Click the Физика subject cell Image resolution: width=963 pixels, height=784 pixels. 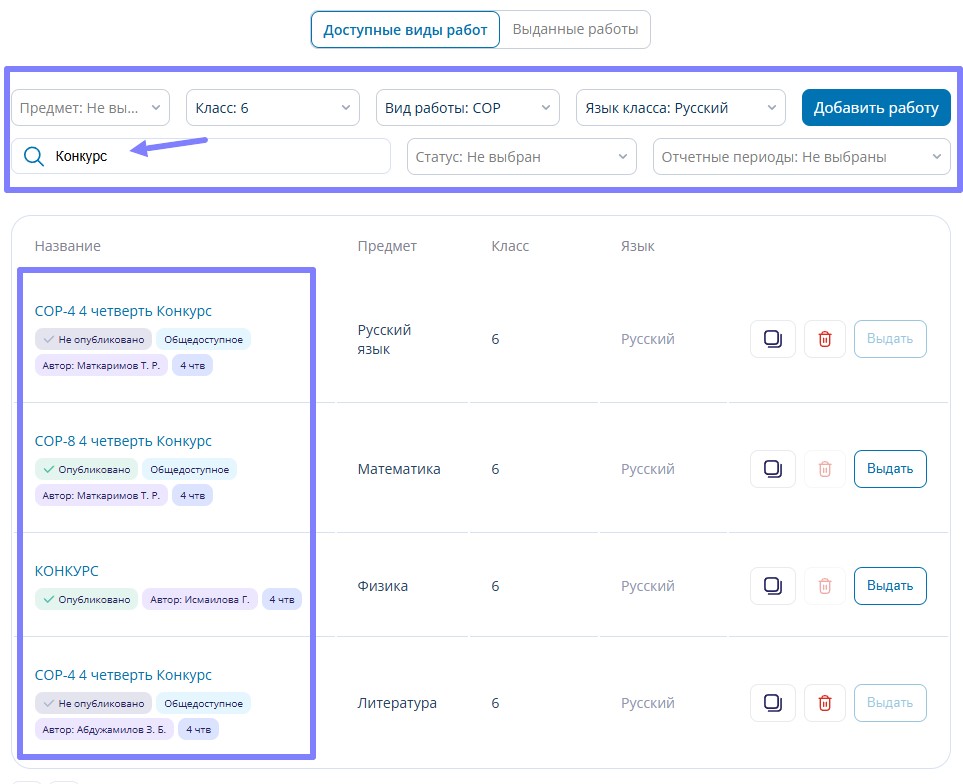point(383,586)
